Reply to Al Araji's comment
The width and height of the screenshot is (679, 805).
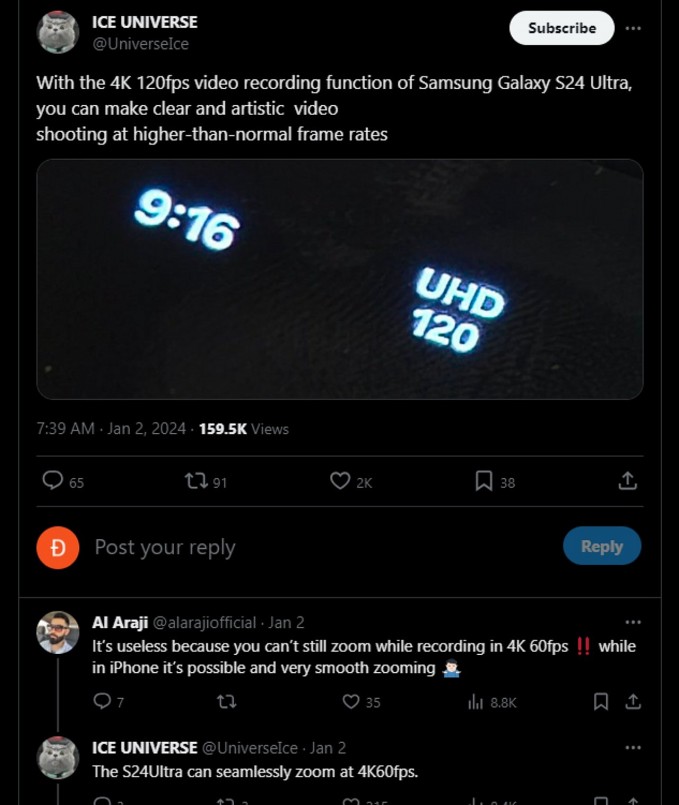[101, 701]
